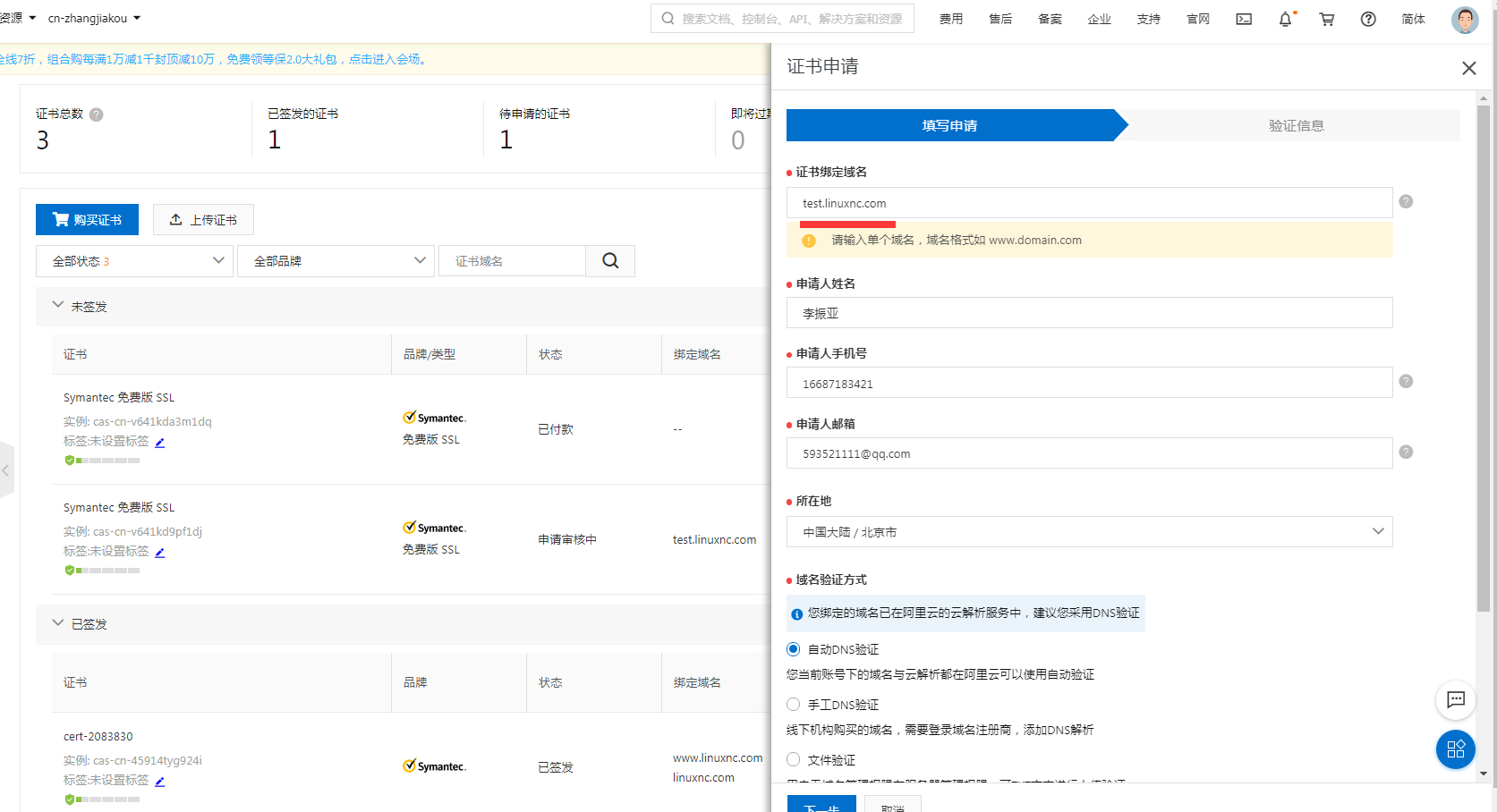Image resolution: width=1497 pixels, height=812 pixels.
Task: Click the 下一步 button
Action: coord(821,804)
